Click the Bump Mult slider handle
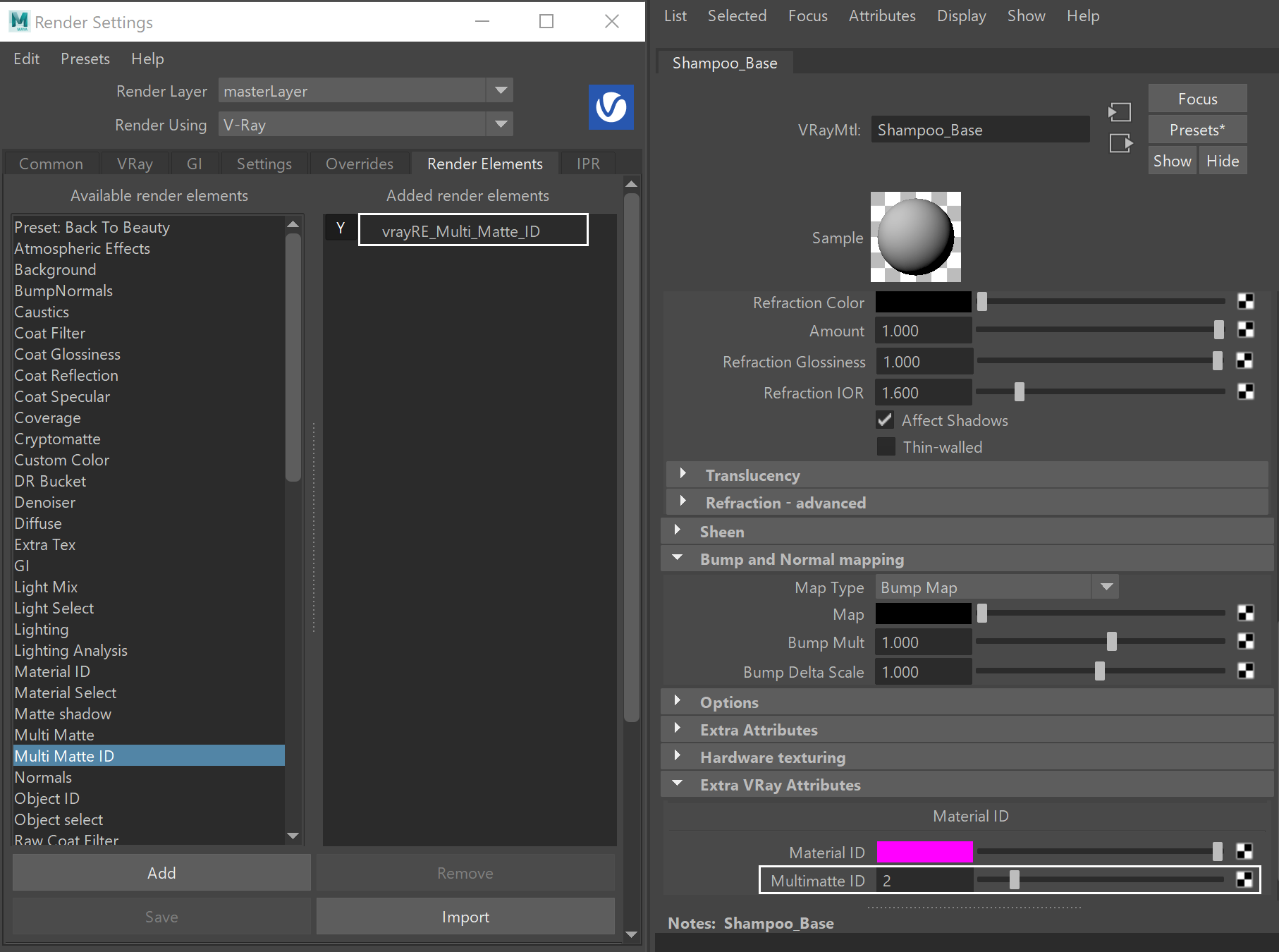The width and height of the screenshot is (1279, 952). coord(1112,642)
